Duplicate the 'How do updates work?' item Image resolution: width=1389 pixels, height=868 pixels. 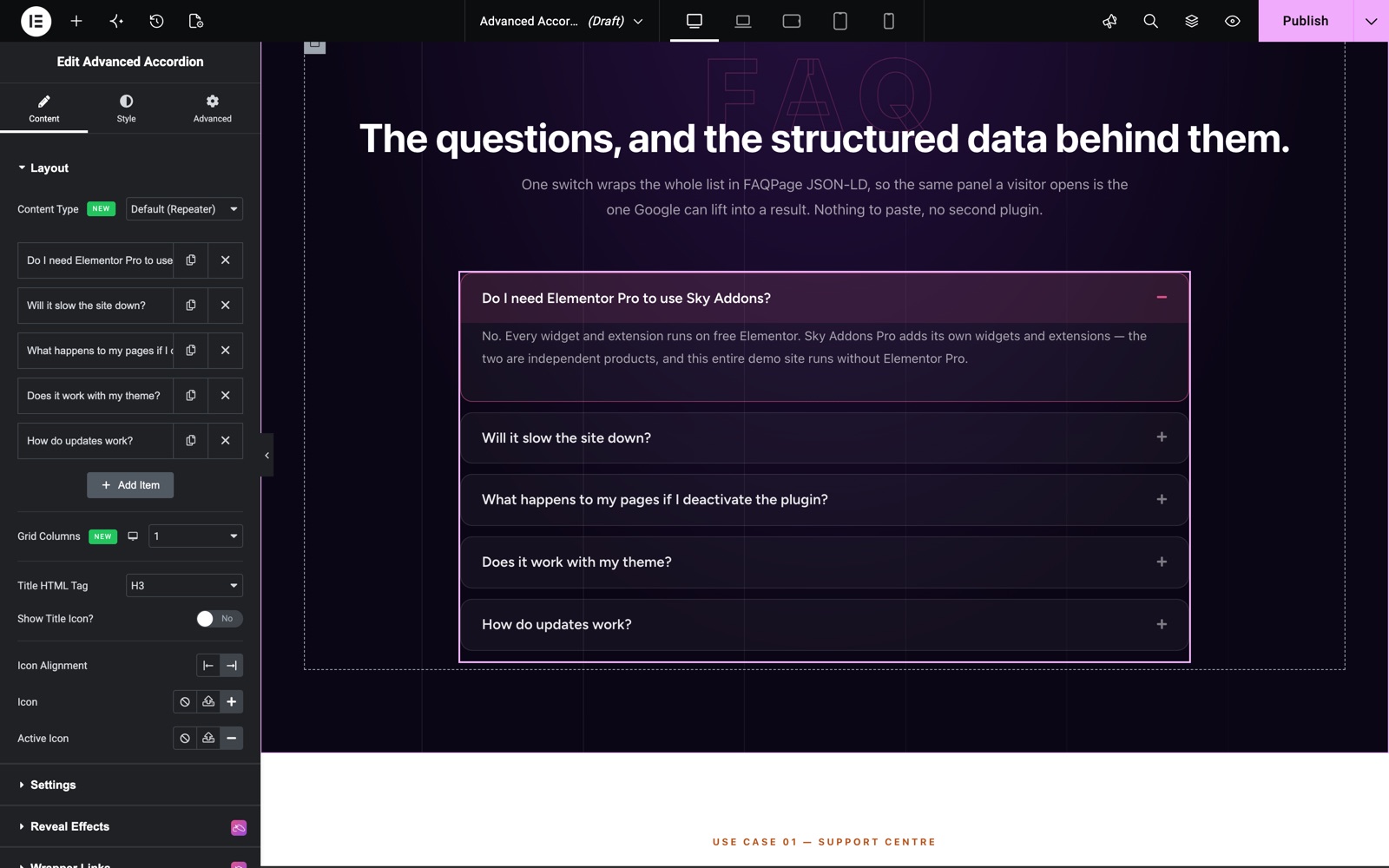tap(191, 441)
